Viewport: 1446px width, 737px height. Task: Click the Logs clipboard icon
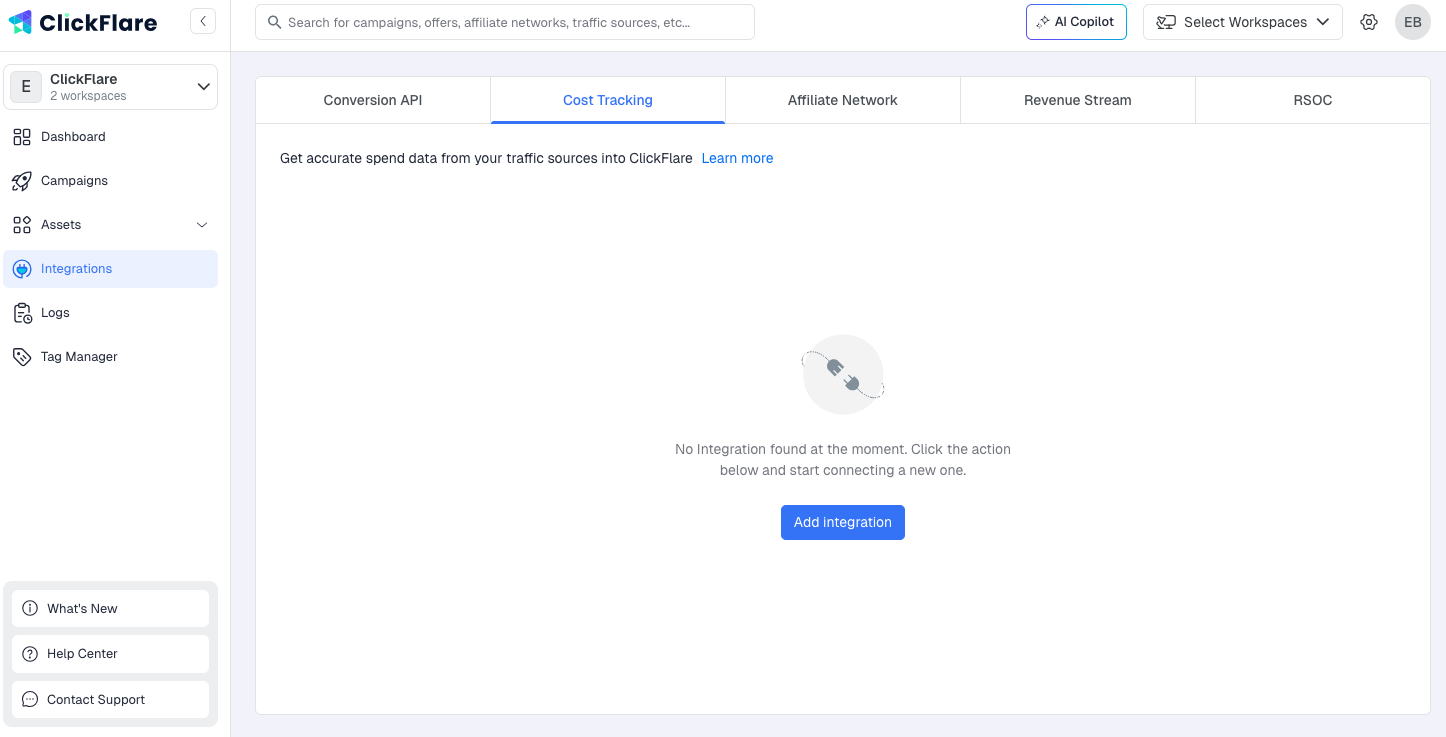point(22,313)
